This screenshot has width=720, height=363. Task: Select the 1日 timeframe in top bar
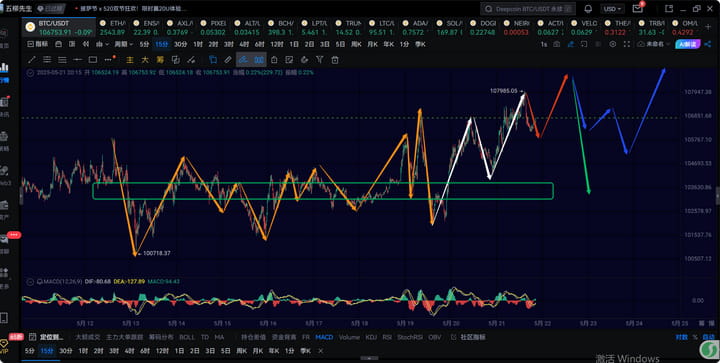pyautogui.click(x=294, y=45)
